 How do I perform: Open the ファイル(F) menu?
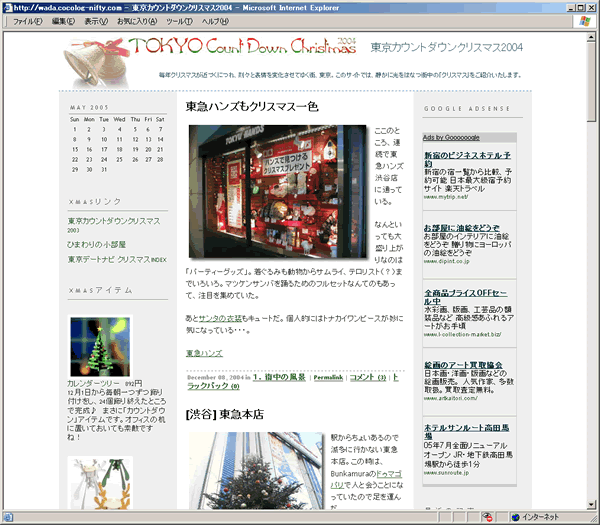[26, 21]
